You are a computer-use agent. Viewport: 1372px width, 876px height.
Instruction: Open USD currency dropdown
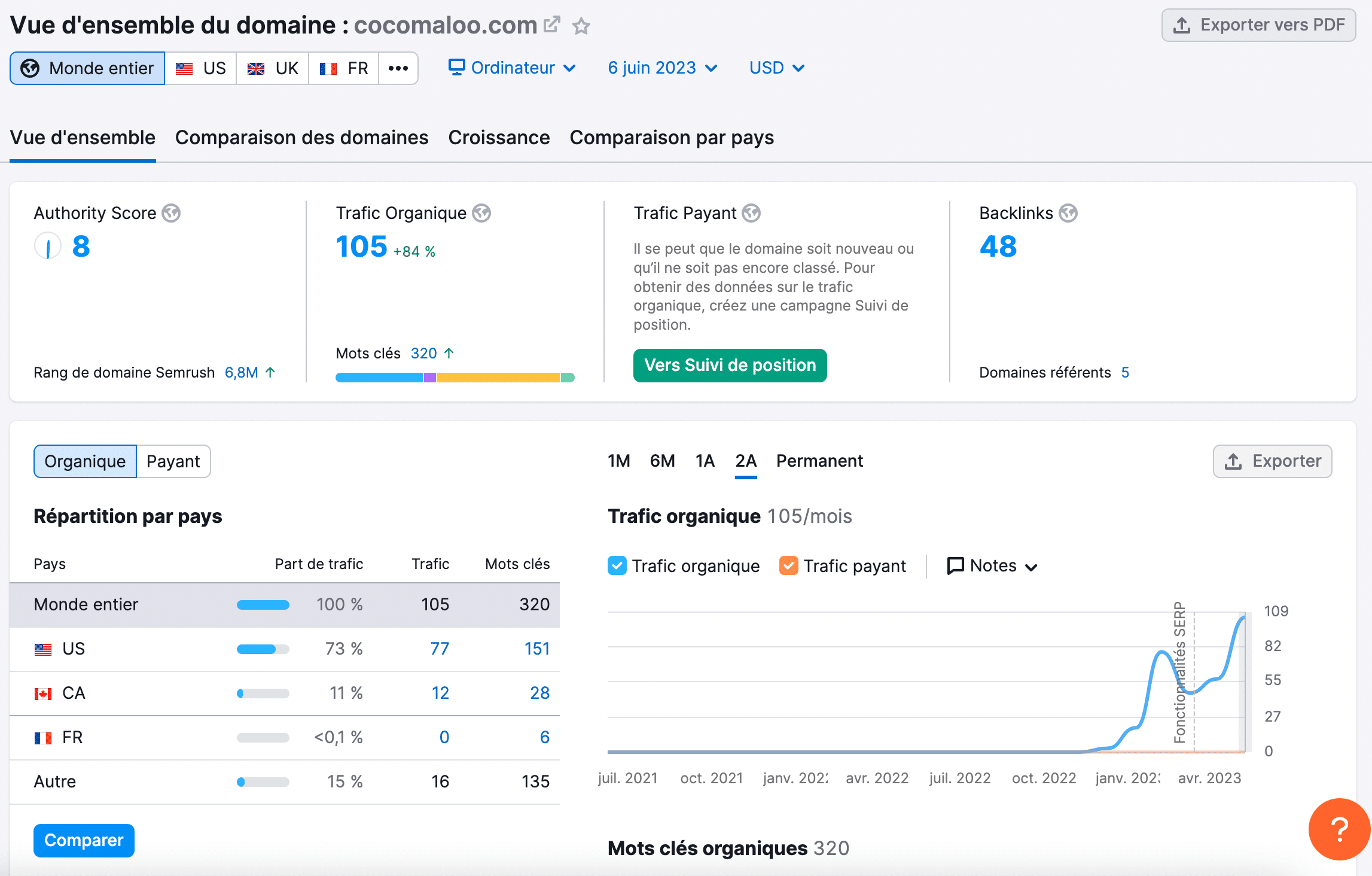pos(777,68)
